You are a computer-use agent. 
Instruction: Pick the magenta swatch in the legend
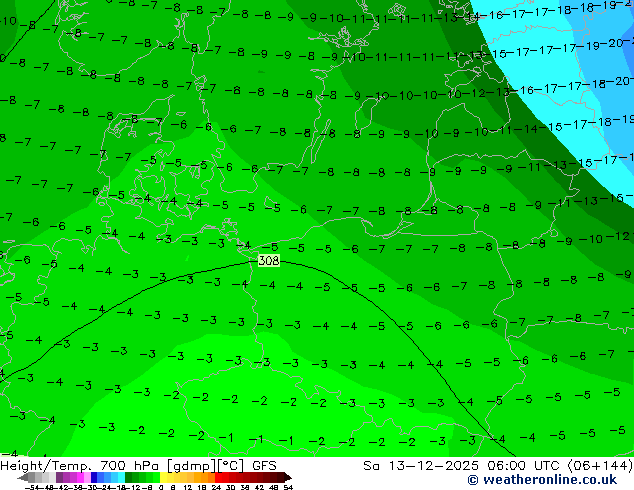80,477
